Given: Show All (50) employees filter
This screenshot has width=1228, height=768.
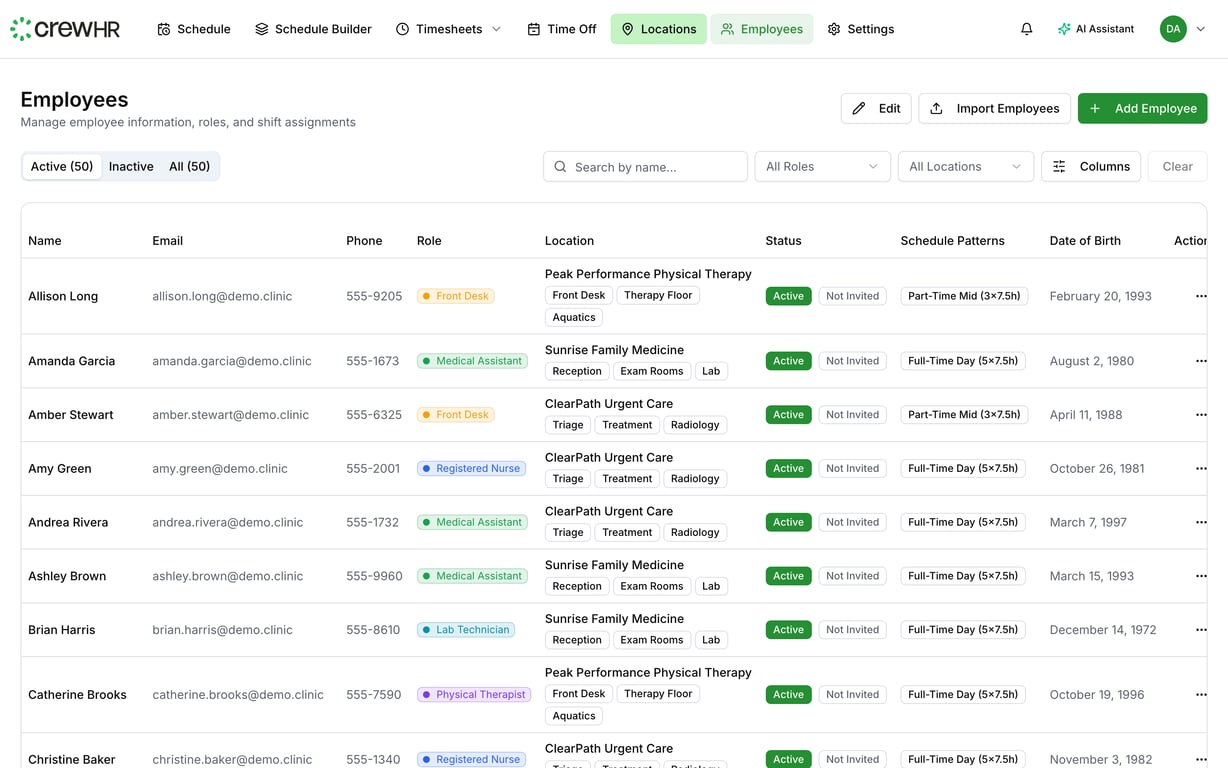Looking at the screenshot, I should (189, 166).
